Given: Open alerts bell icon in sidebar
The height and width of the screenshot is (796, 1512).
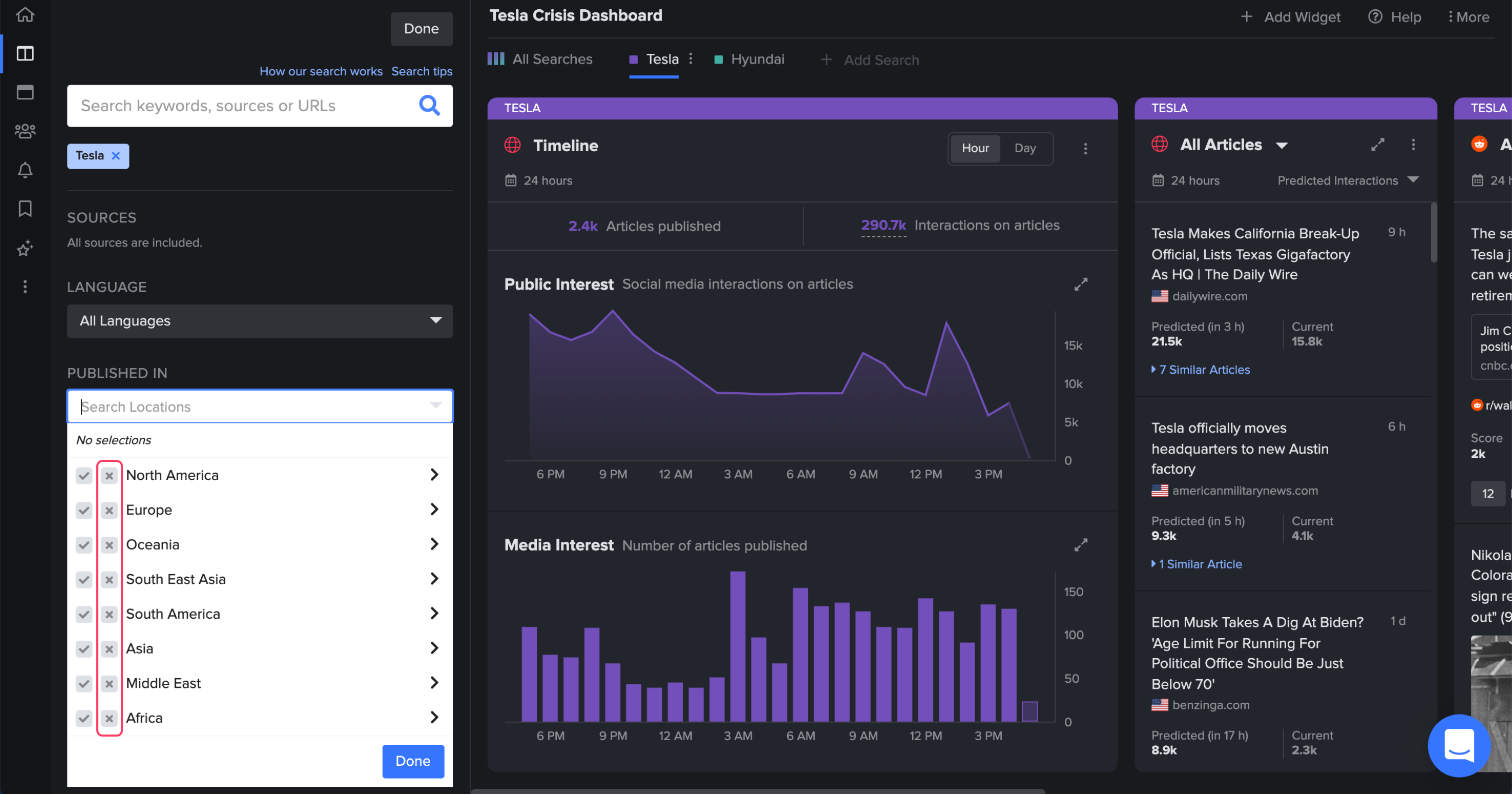Looking at the screenshot, I should click(x=25, y=170).
